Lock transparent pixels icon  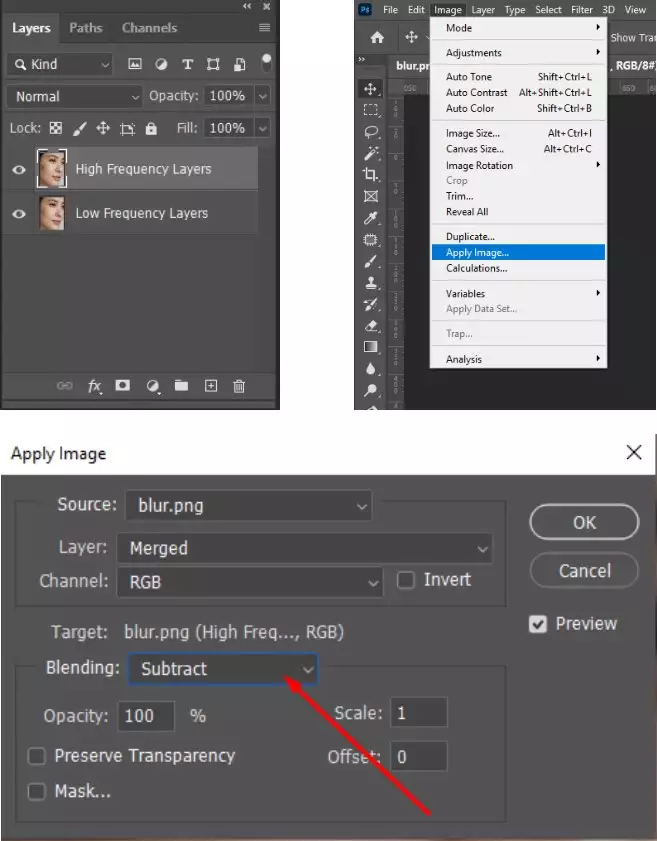pos(56,128)
